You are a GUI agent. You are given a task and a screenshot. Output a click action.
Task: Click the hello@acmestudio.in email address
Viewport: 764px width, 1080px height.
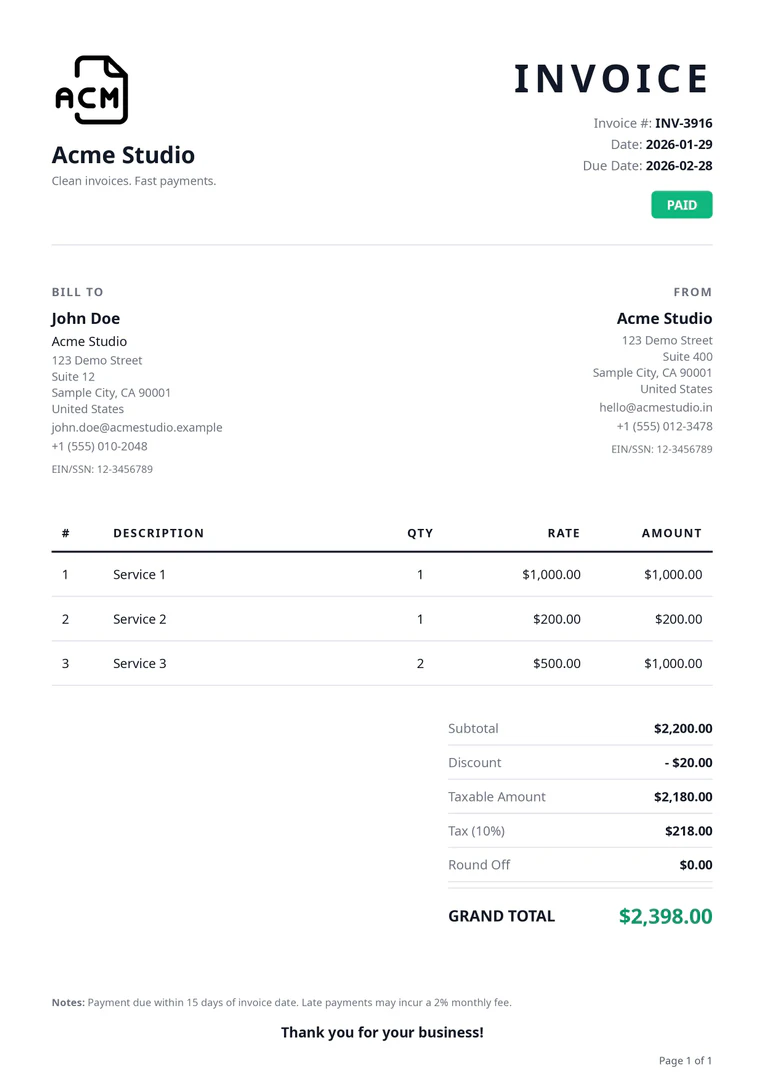click(655, 407)
